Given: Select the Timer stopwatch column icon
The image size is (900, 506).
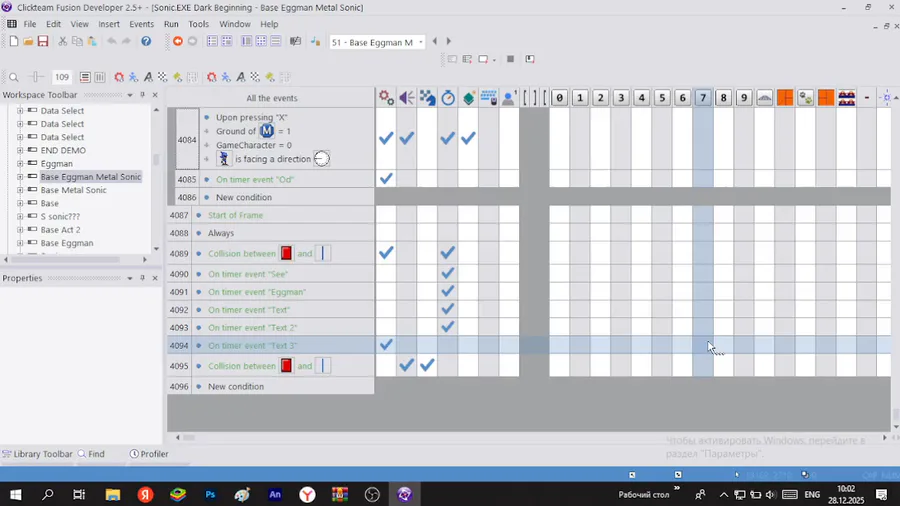Looking at the screenshot, I should coord(448,98).
